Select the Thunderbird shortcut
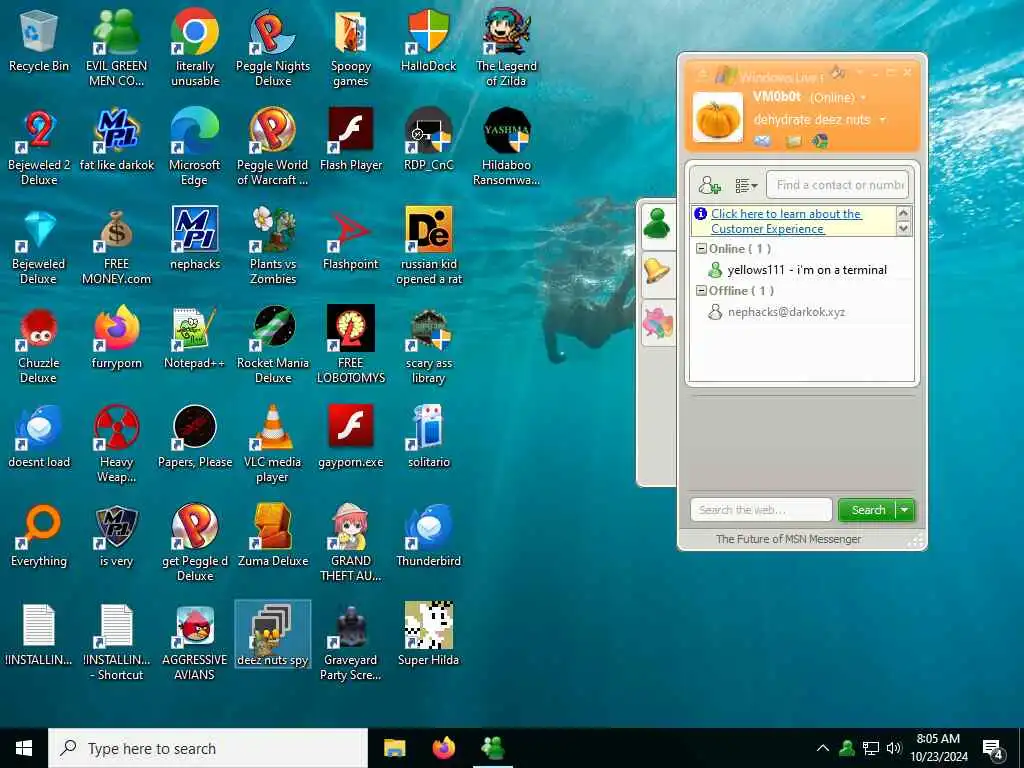 point(428,537)
